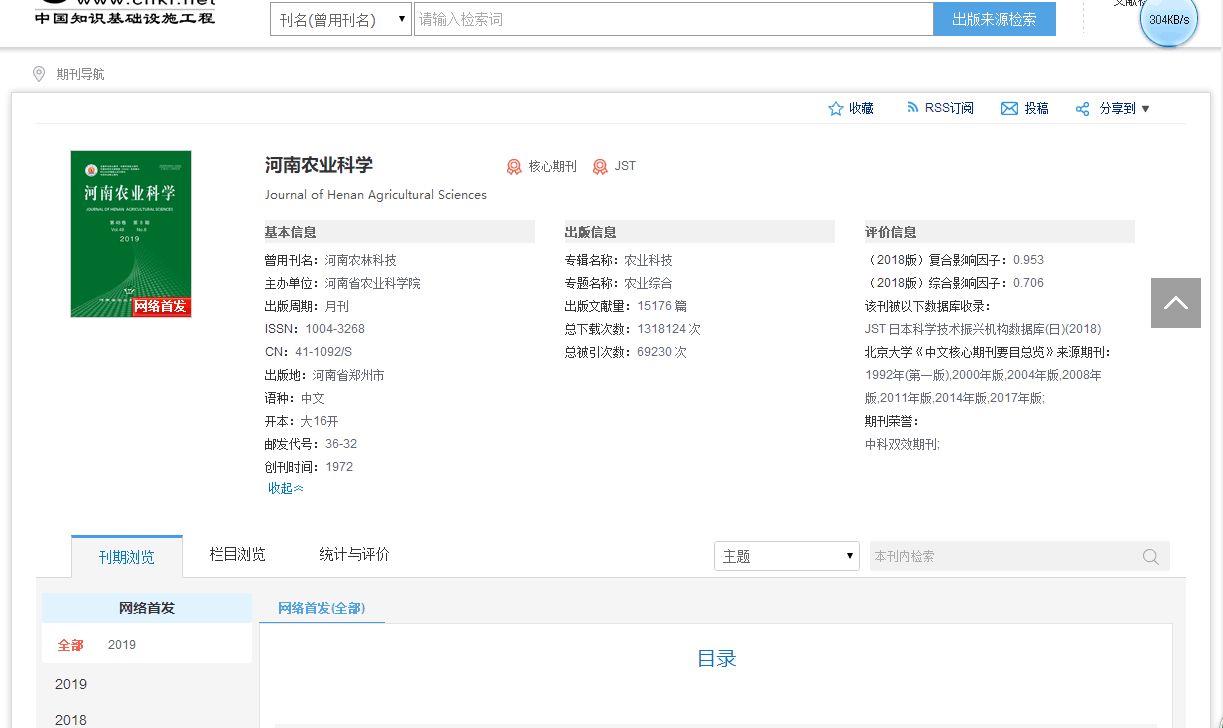The width and height of the screenshot is (1223, 728).
Task: Switch to the 栏目浏览 tab
Action: 237,555
